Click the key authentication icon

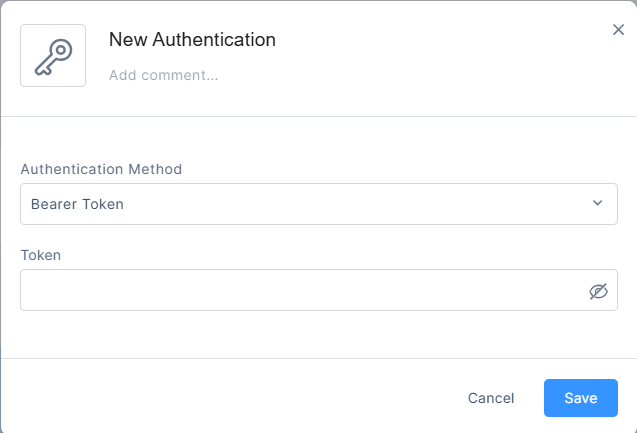tap(53, 56)
